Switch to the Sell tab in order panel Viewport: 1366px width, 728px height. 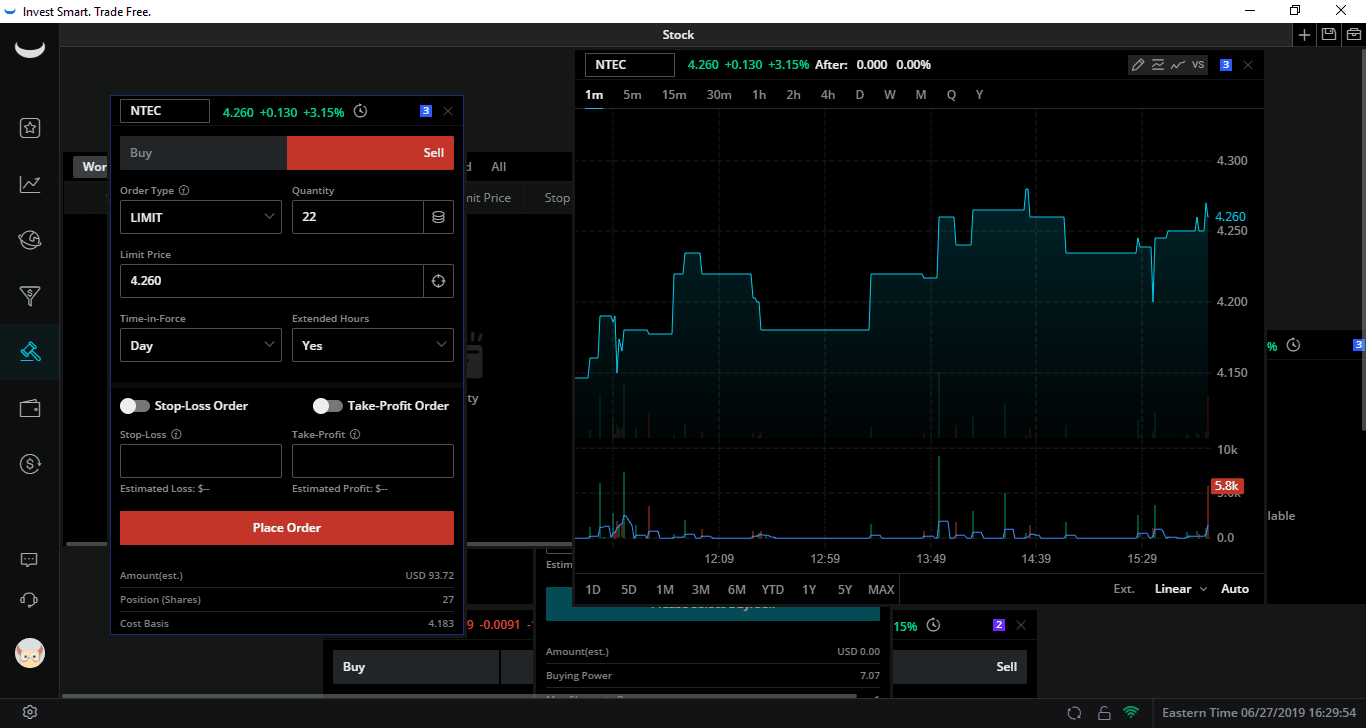(370, 152)
